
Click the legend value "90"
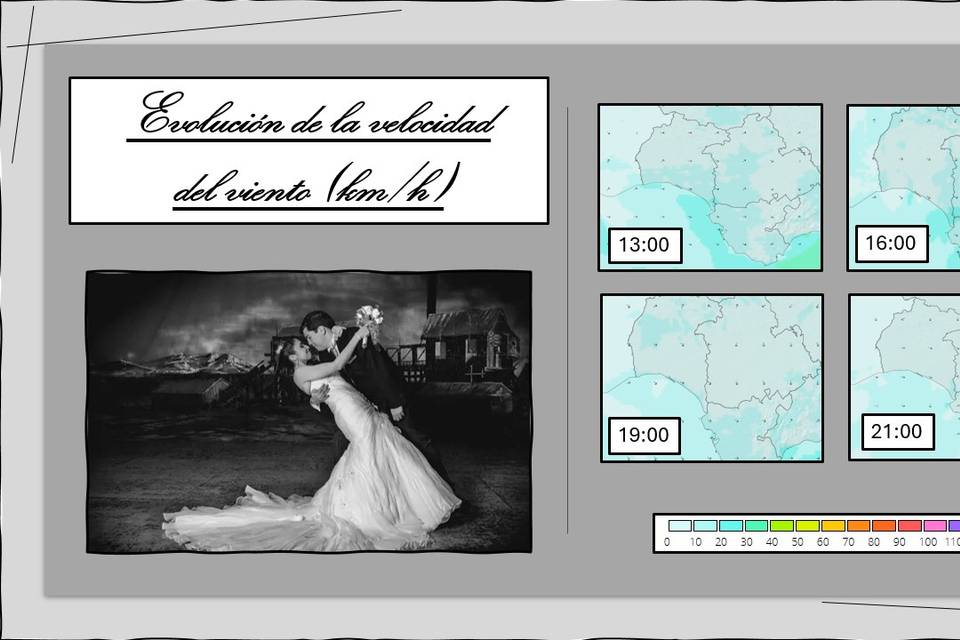pyautogui.click(x=899, y=542)
